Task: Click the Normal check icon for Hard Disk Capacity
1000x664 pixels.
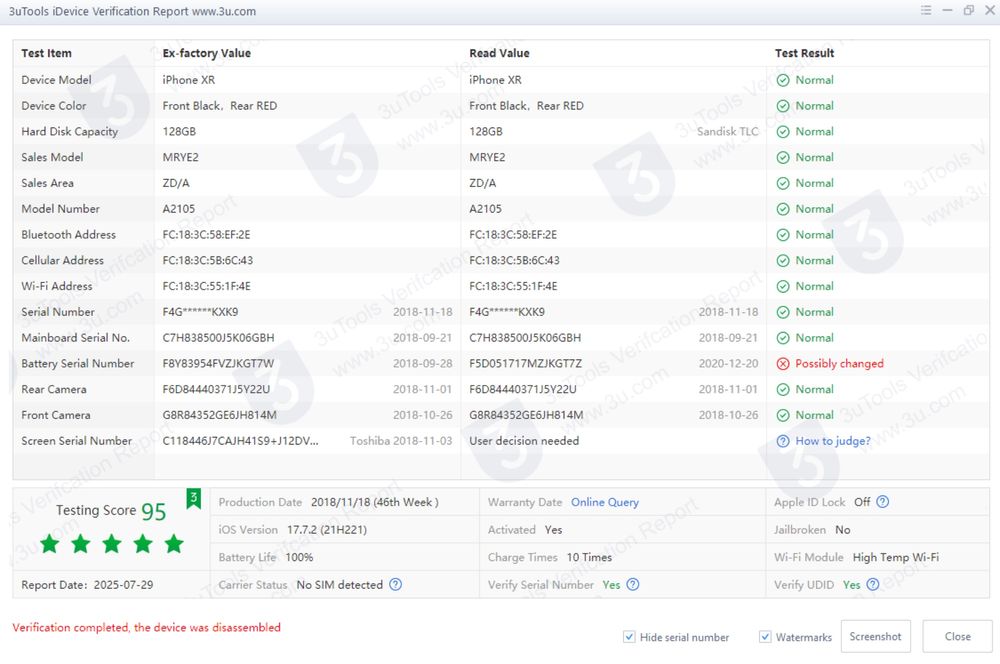Action: point(783,132)
